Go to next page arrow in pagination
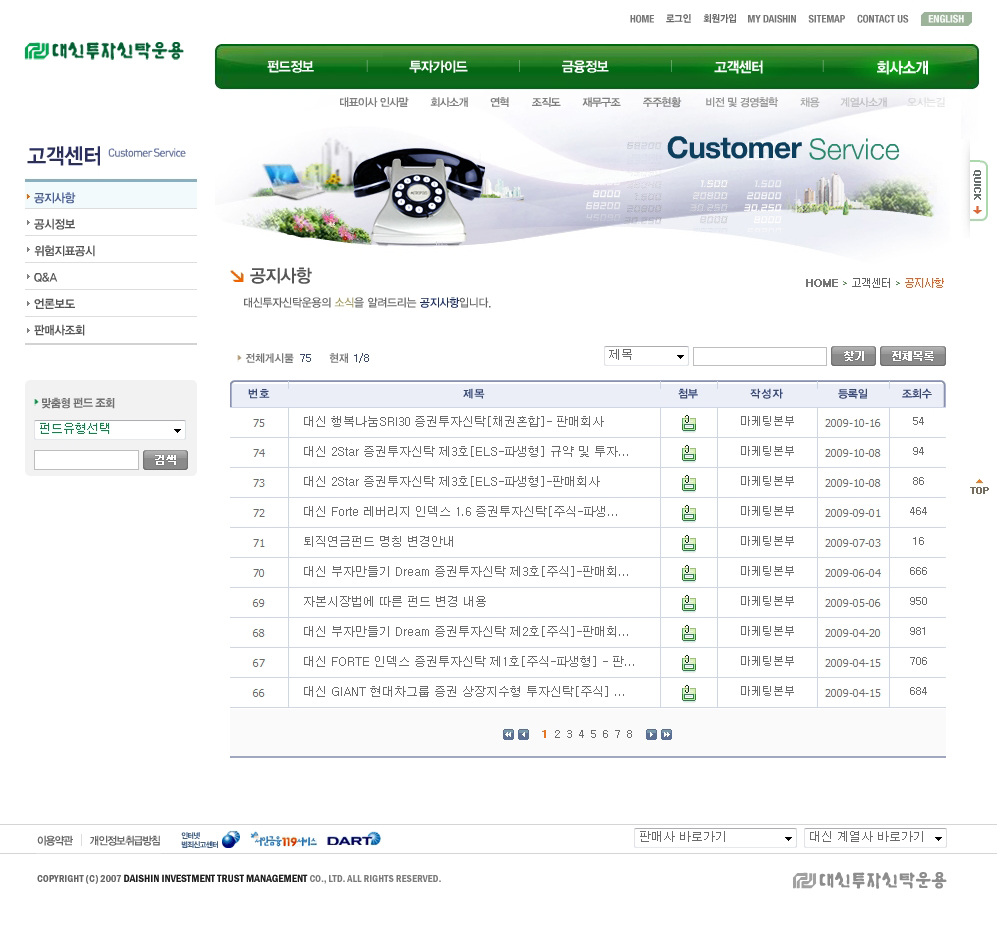Viewport: 1000px width, 928px height. (x=651, y=735)
